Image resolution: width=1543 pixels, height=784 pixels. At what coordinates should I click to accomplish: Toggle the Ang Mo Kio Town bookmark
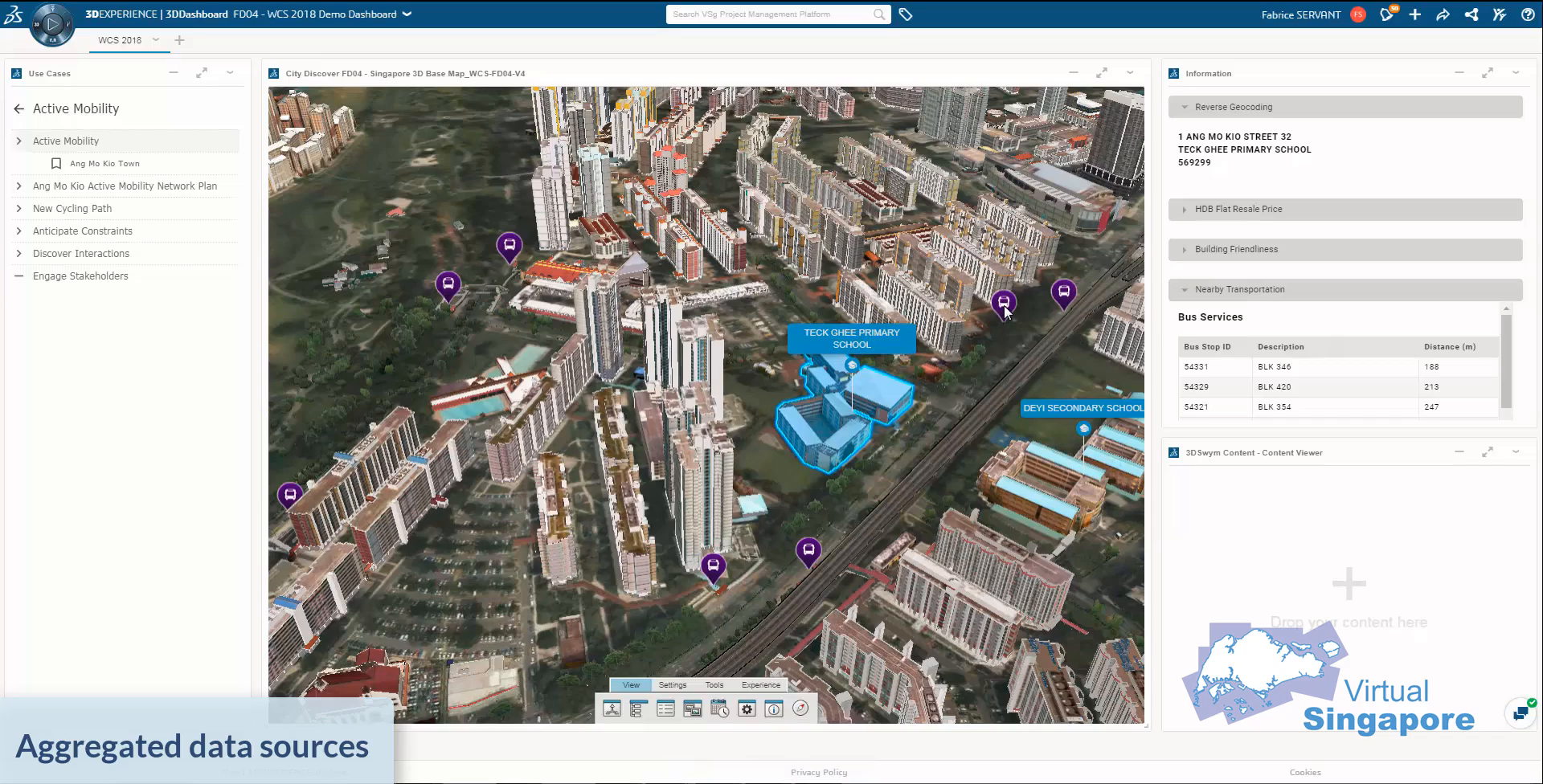(56, 164)
